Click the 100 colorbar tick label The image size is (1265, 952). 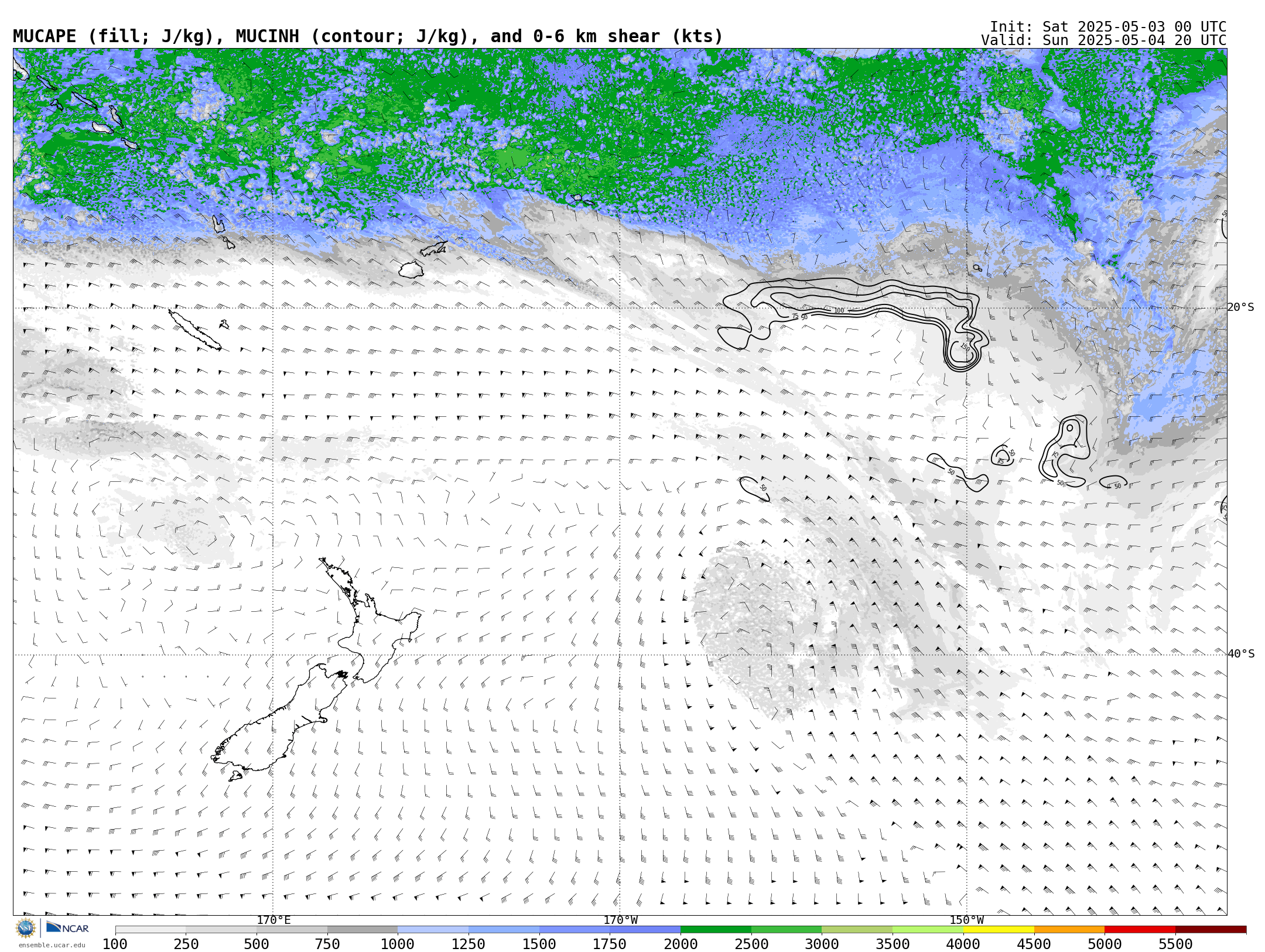[x=115, y=944]
